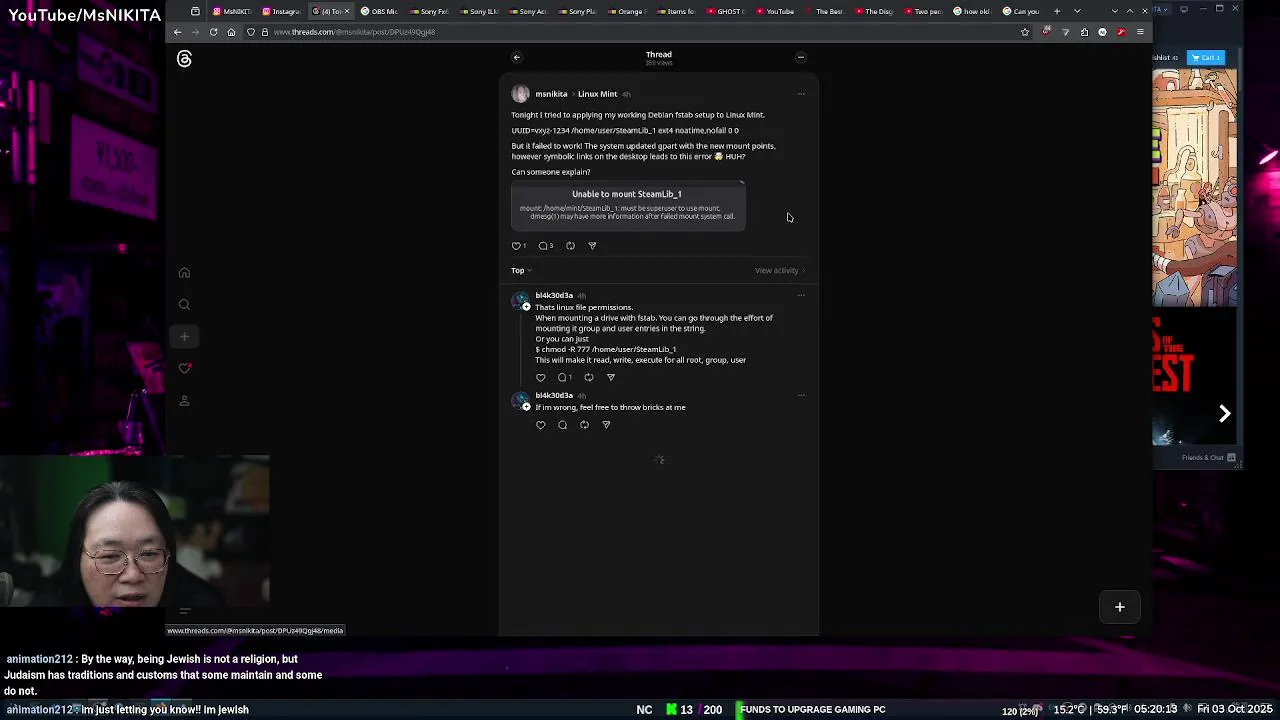Open first bl4k30d3a username on permissions reply
The height and width of the screenshot is (720, 1280).
554,295
